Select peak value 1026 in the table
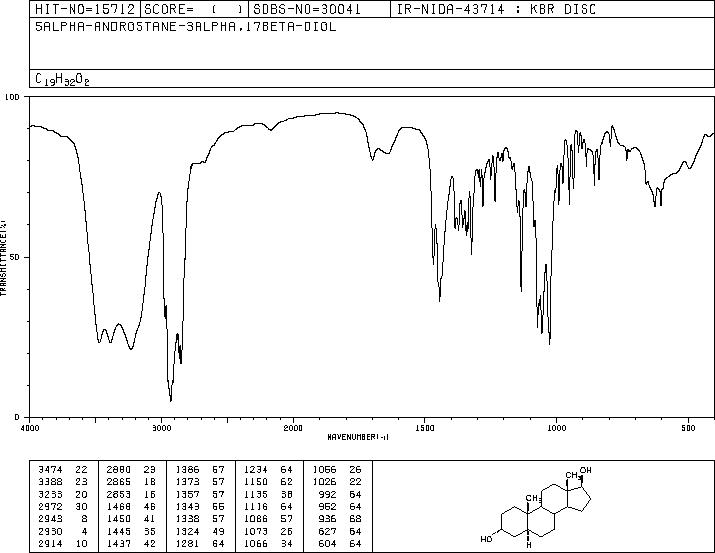This screenshot has height=553, width=715. 325,481
